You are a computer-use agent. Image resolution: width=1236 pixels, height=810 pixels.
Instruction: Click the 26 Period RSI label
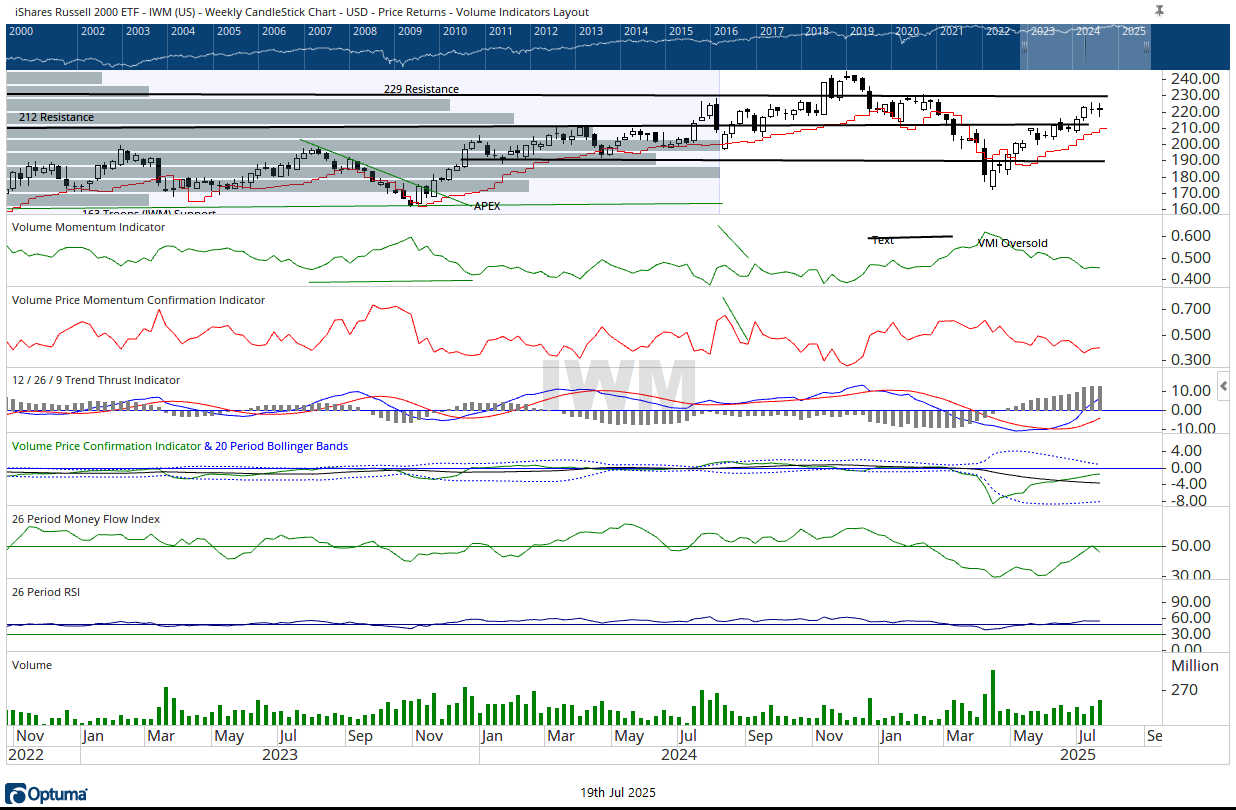click(x=45, y=591)
